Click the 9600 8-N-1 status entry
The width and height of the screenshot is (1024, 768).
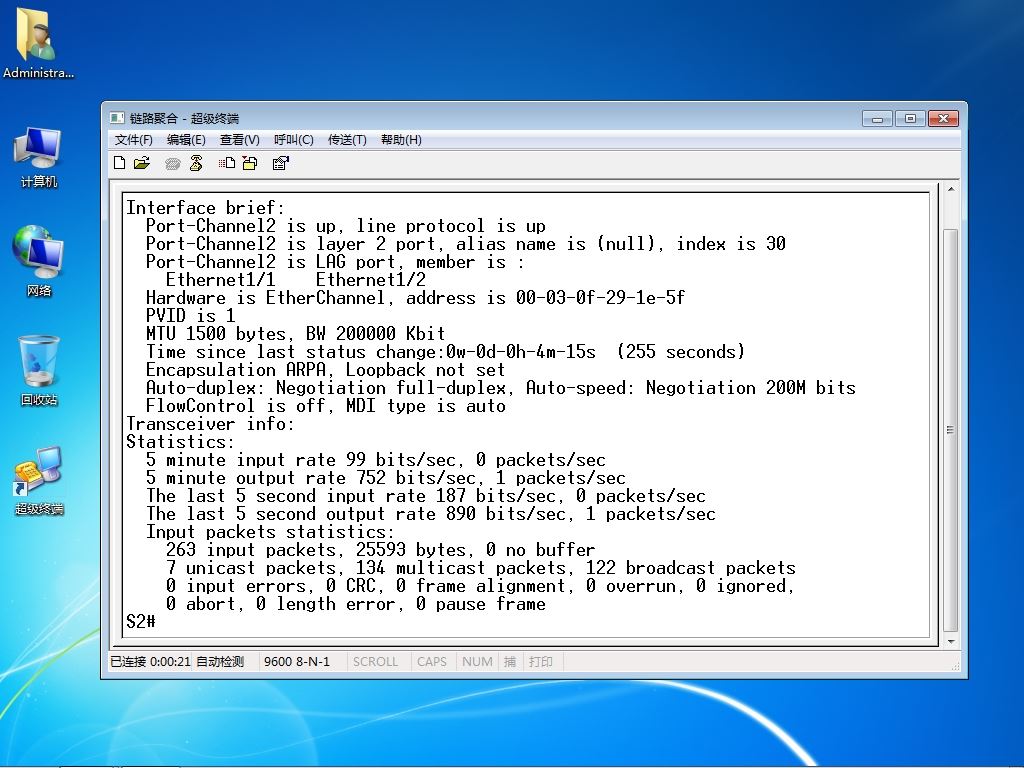[297, 662]
